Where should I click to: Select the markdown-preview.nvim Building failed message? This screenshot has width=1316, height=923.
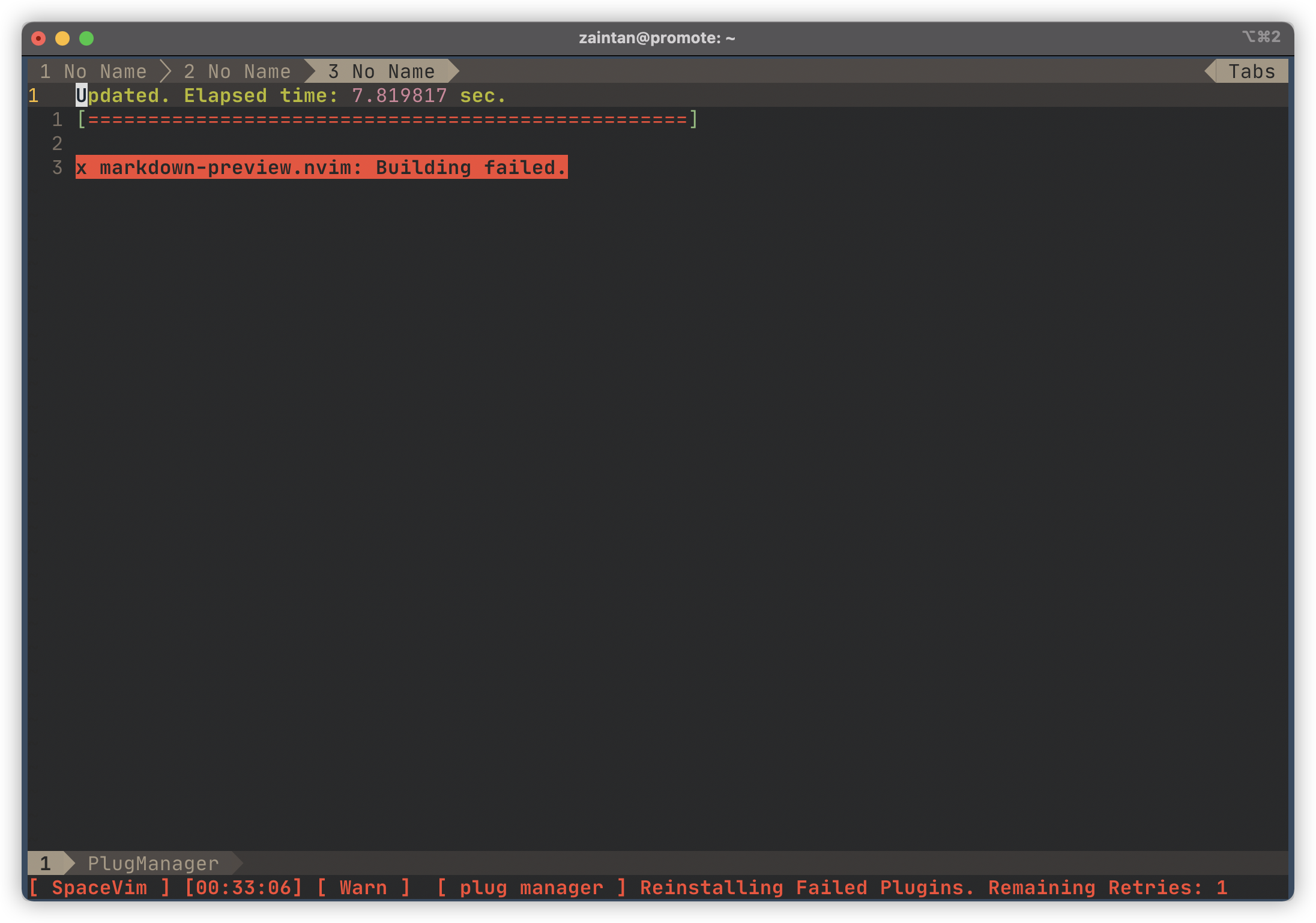click(320, 167)
